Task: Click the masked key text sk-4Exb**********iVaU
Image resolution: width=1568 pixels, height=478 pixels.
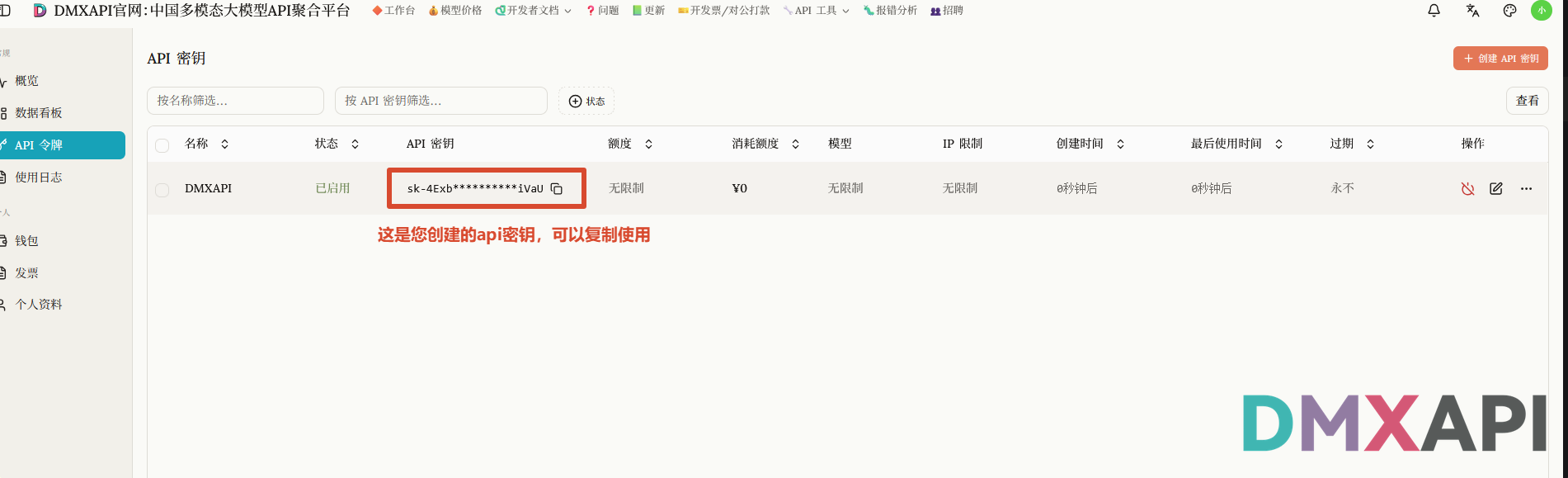Action: pos(475,188)
